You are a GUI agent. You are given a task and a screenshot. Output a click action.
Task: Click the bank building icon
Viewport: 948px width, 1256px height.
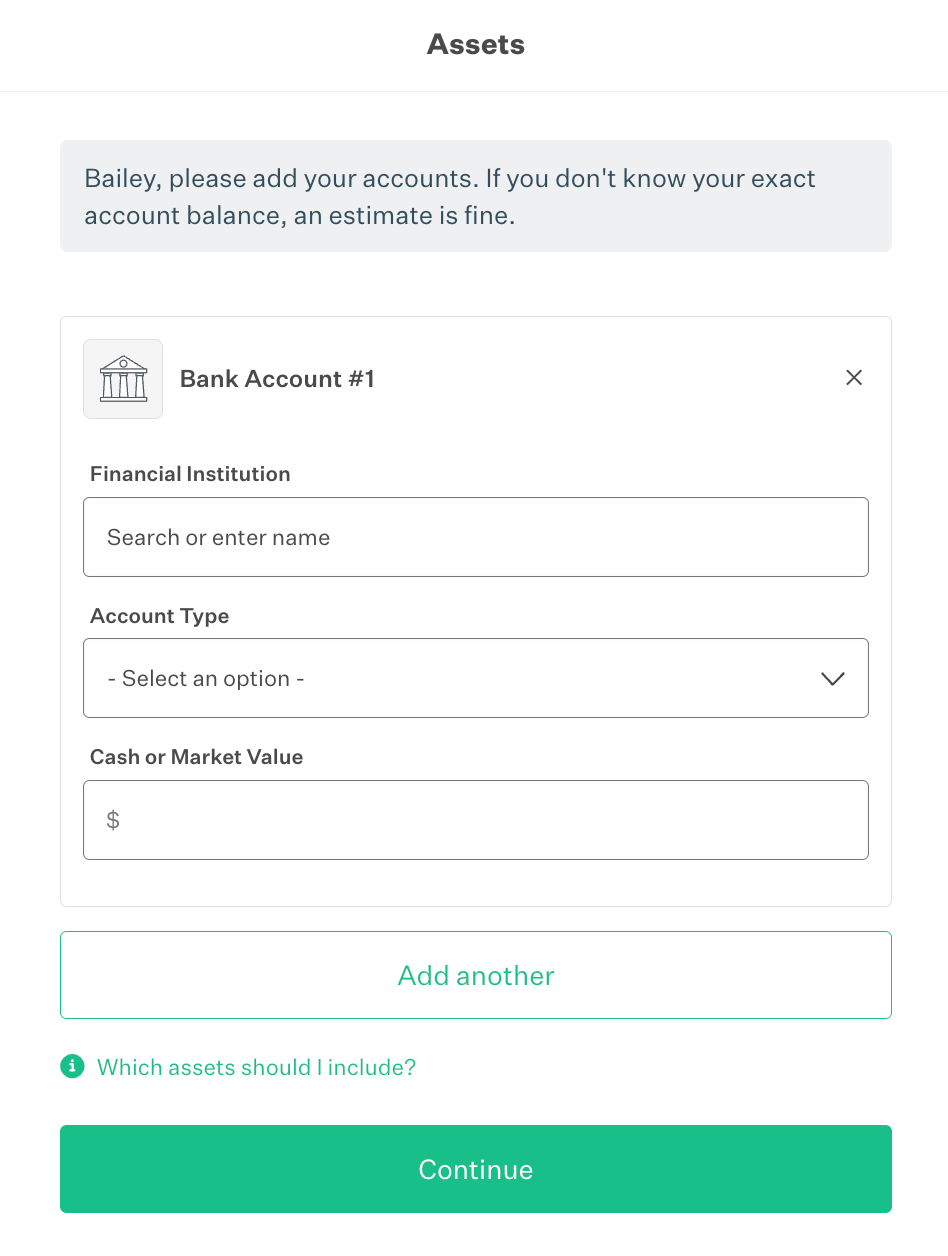[x=123, y=378]
